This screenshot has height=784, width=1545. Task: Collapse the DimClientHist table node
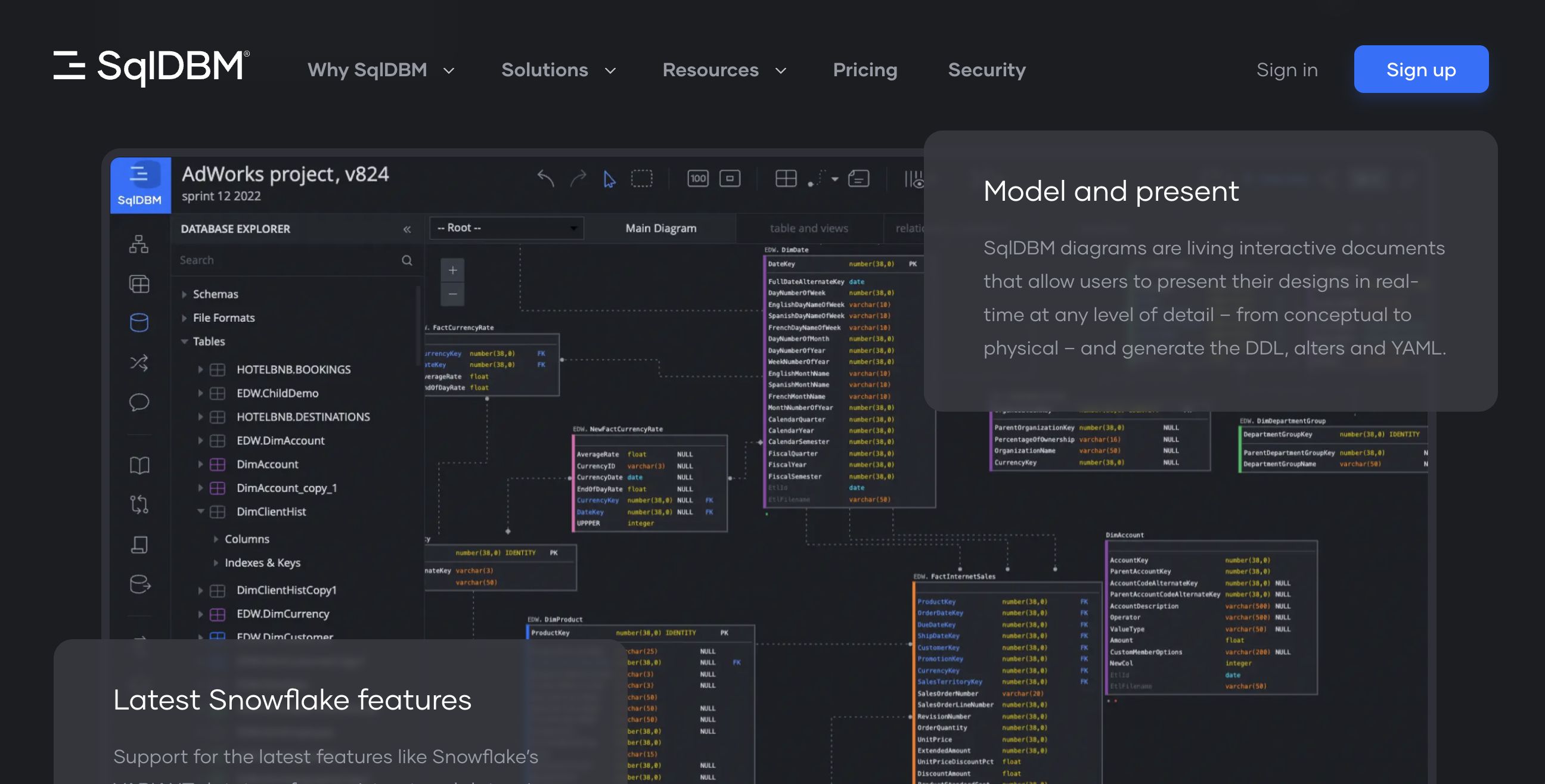point(200,511)
